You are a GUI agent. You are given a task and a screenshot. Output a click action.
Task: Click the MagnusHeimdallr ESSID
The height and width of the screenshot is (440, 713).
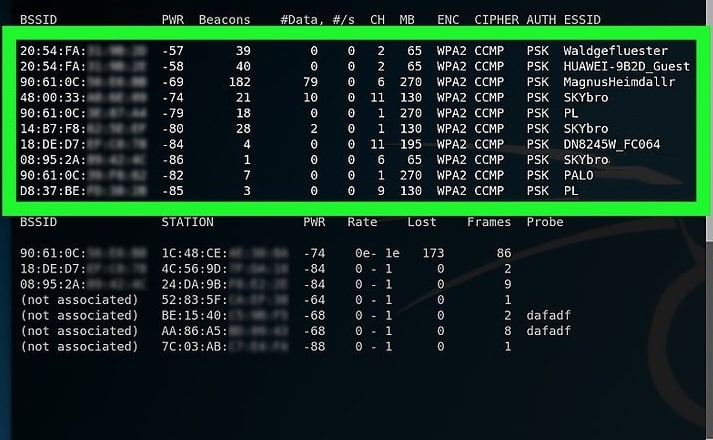click(610, 80)
